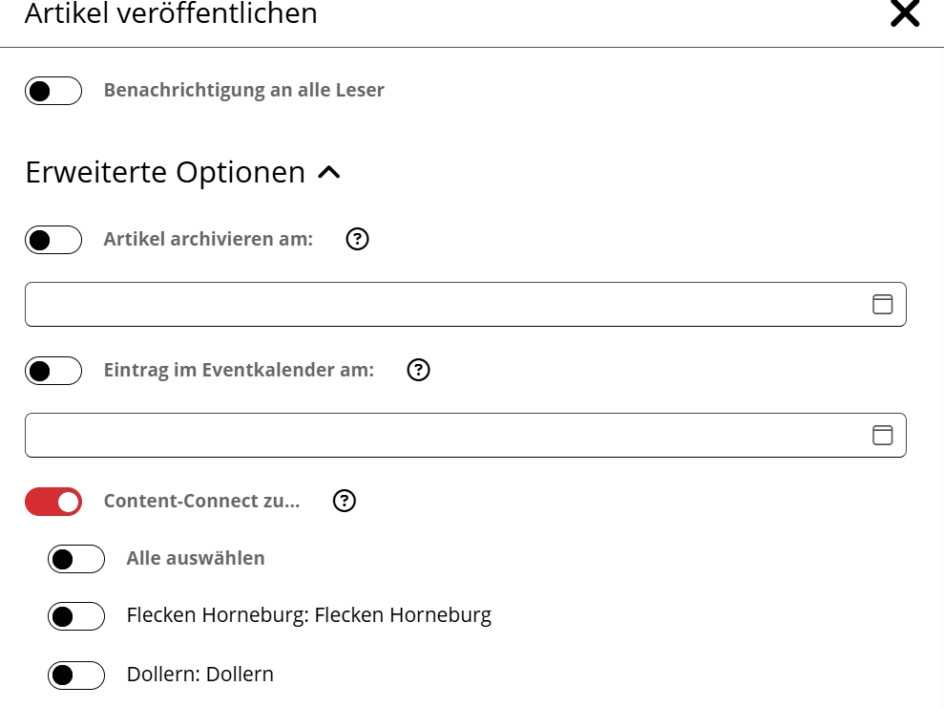944x708 pixels.
Task: Enable the Flecken Horneburg switch
Action: (76, 616)
